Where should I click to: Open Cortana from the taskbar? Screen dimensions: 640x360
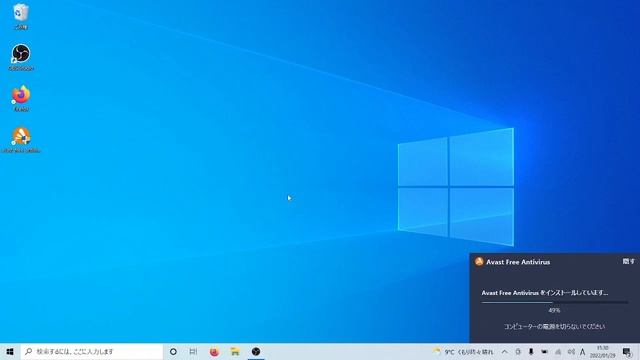(x=173, y=351)
